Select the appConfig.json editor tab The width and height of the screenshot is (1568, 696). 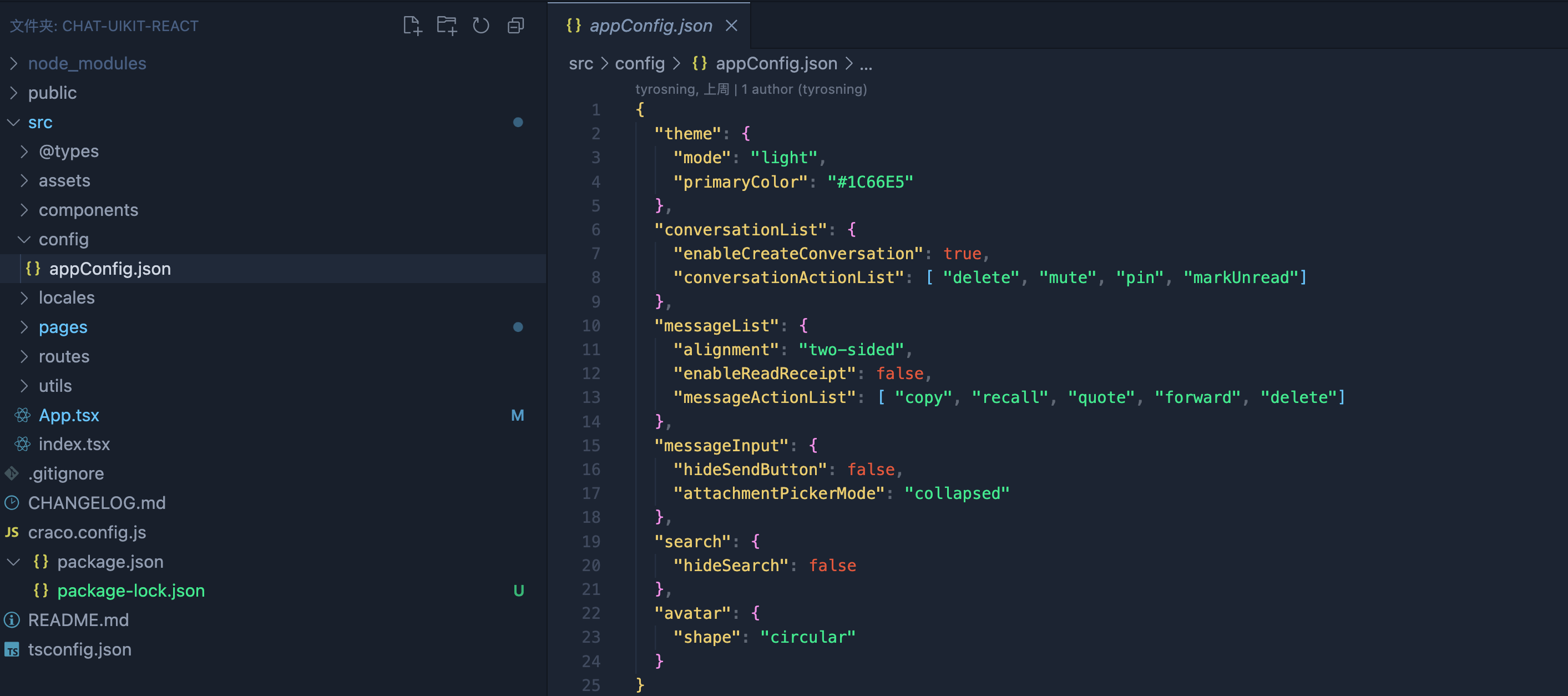coord(650,26)
